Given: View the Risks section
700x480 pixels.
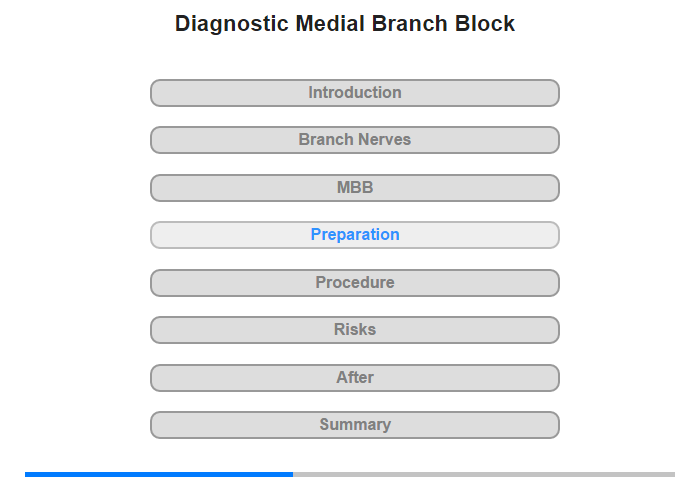Looking at the screenshot, I should pyautogui.click(x=355, y=330).
